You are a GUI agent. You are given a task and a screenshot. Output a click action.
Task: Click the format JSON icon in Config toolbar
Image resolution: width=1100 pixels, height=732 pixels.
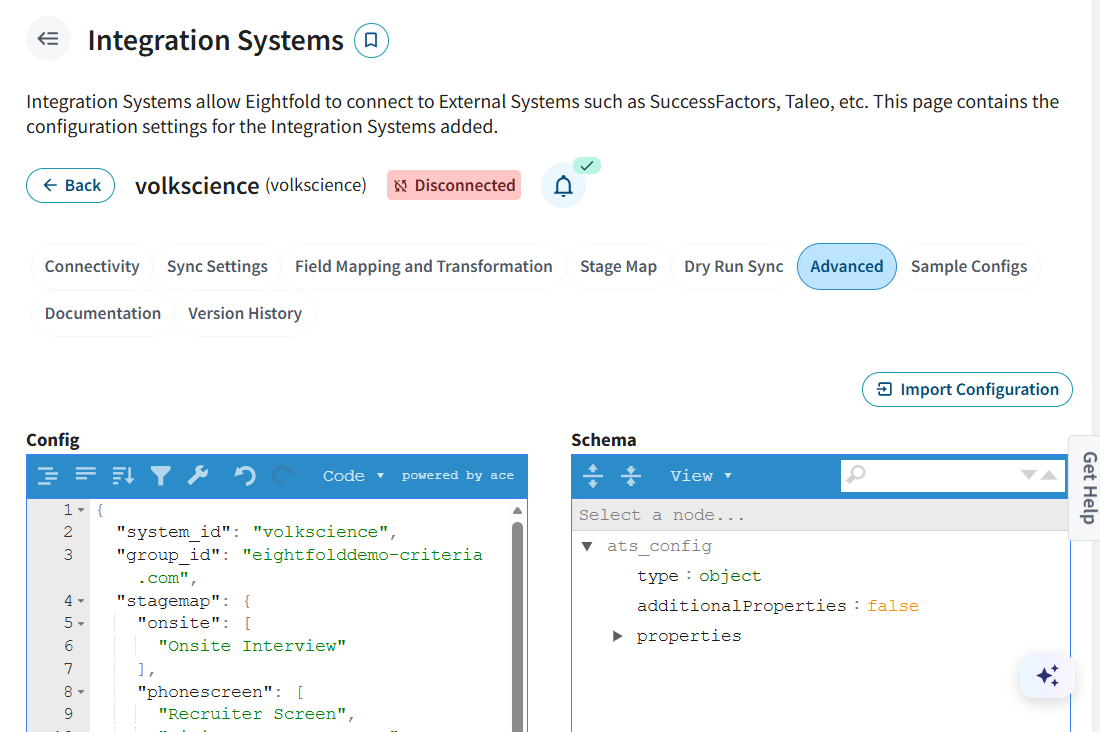tap(47, 476)
